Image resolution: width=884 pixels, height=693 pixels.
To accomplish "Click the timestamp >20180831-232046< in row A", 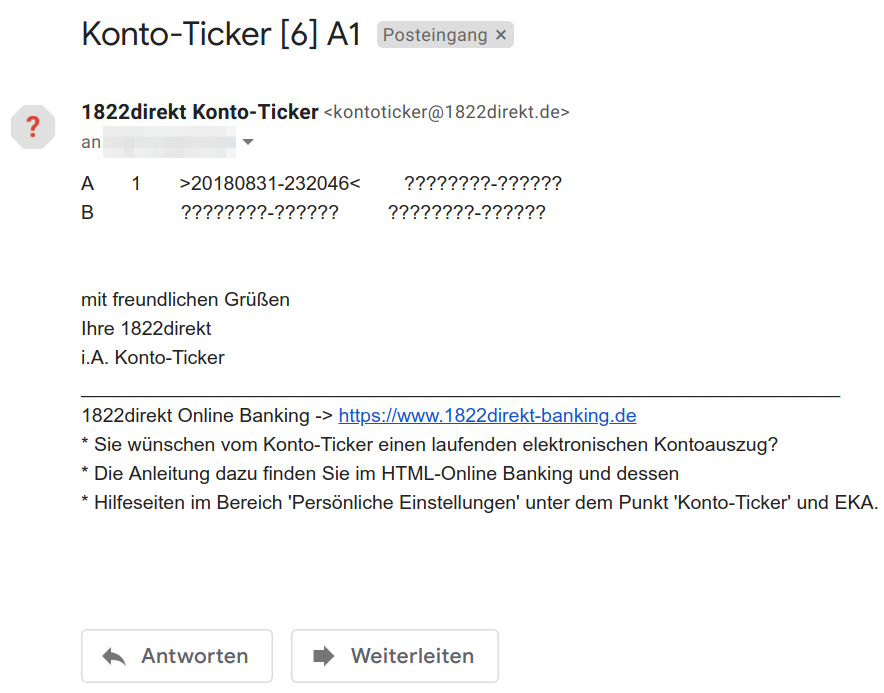I will 270,184.
